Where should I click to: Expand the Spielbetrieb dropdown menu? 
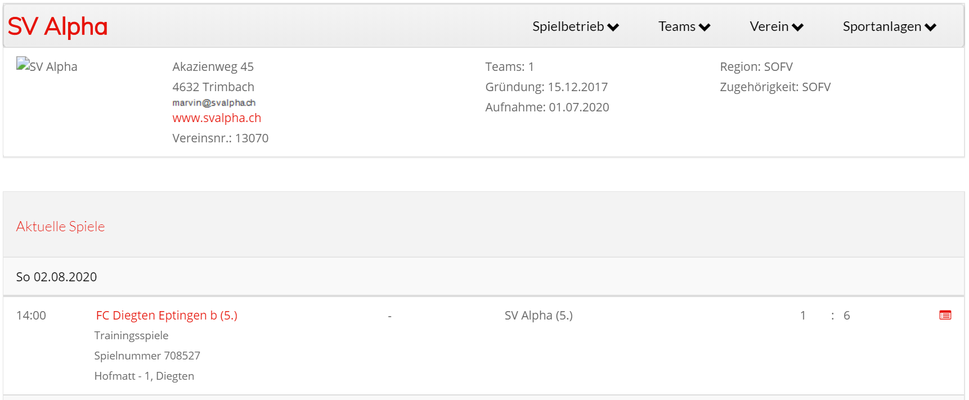575,27
